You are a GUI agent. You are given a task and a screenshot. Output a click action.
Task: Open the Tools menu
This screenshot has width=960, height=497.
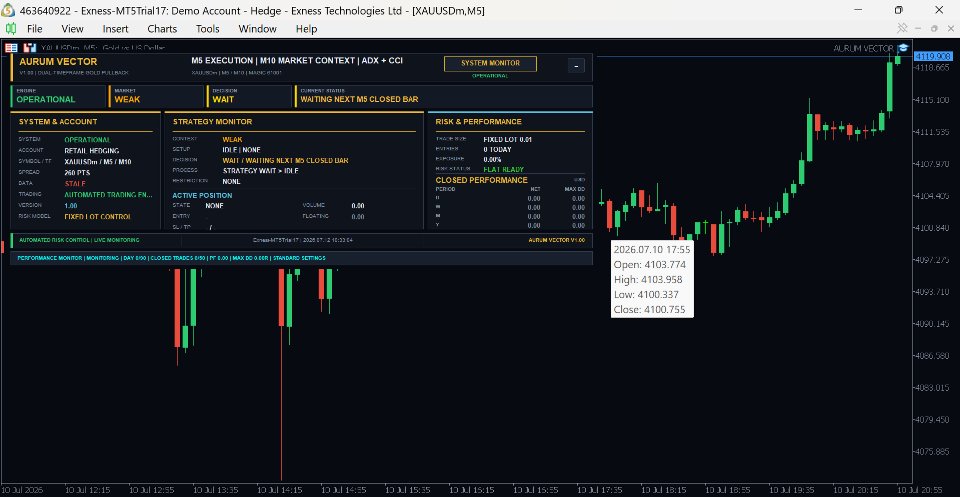pyautogui.click(x=208, y=29)
